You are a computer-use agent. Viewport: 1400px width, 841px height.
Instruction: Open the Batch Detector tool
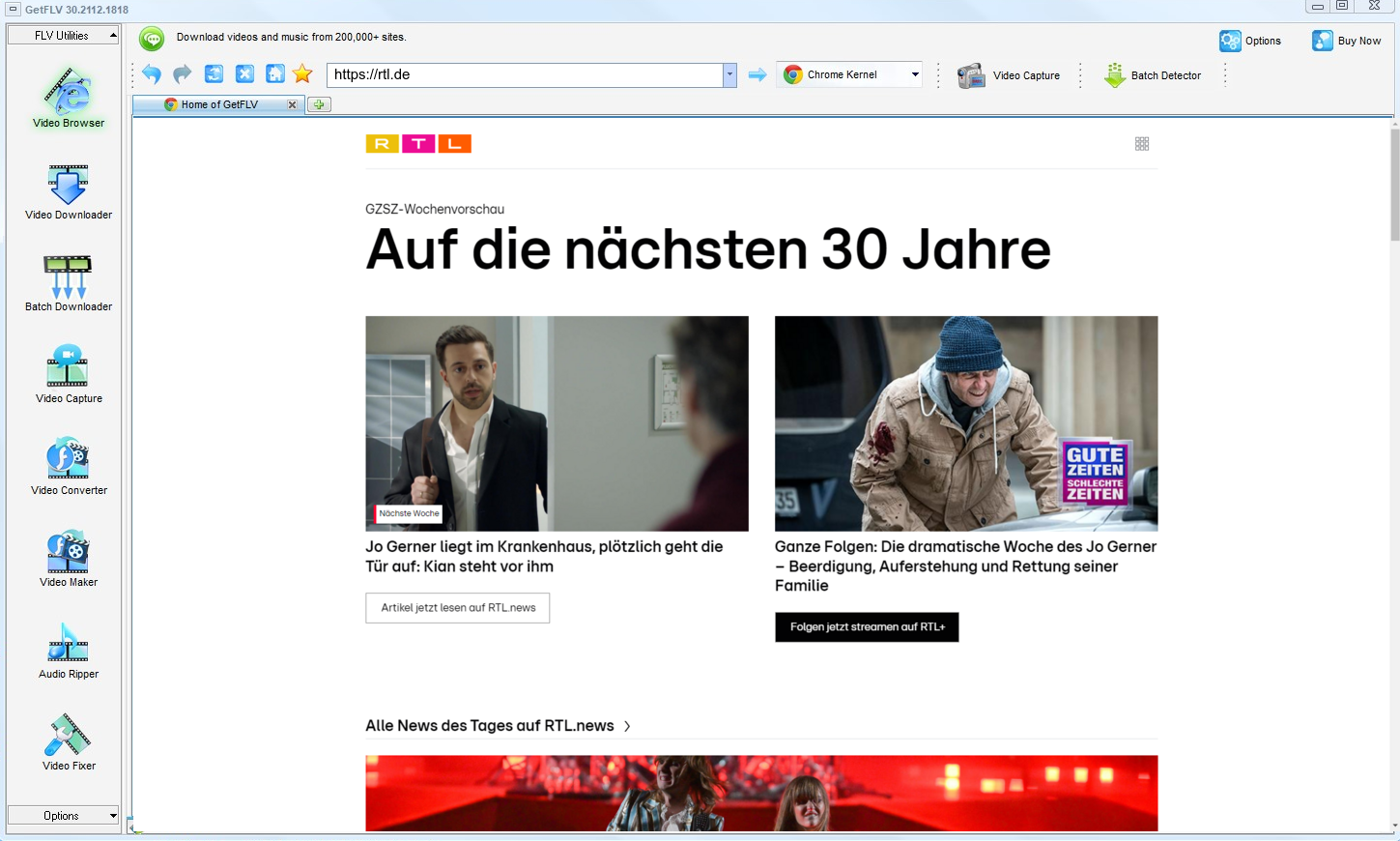point(1153,75)
